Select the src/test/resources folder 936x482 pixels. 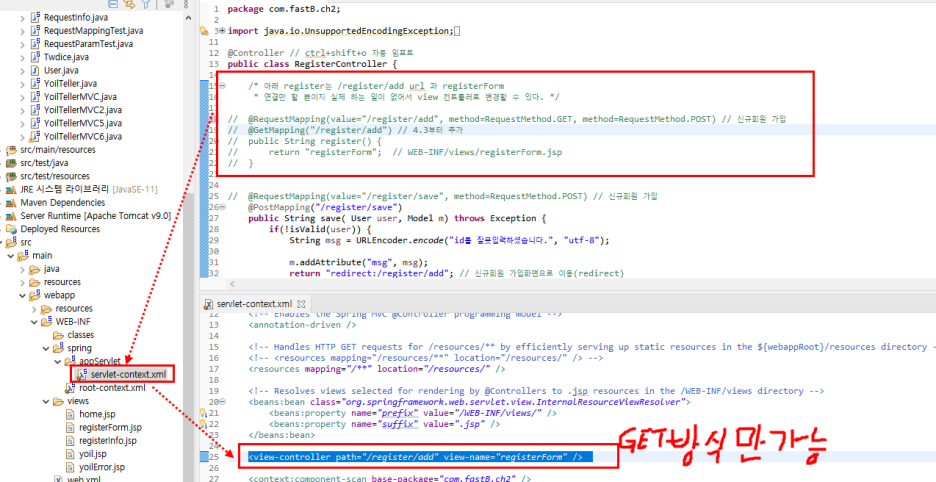click(x=55, y=176)
